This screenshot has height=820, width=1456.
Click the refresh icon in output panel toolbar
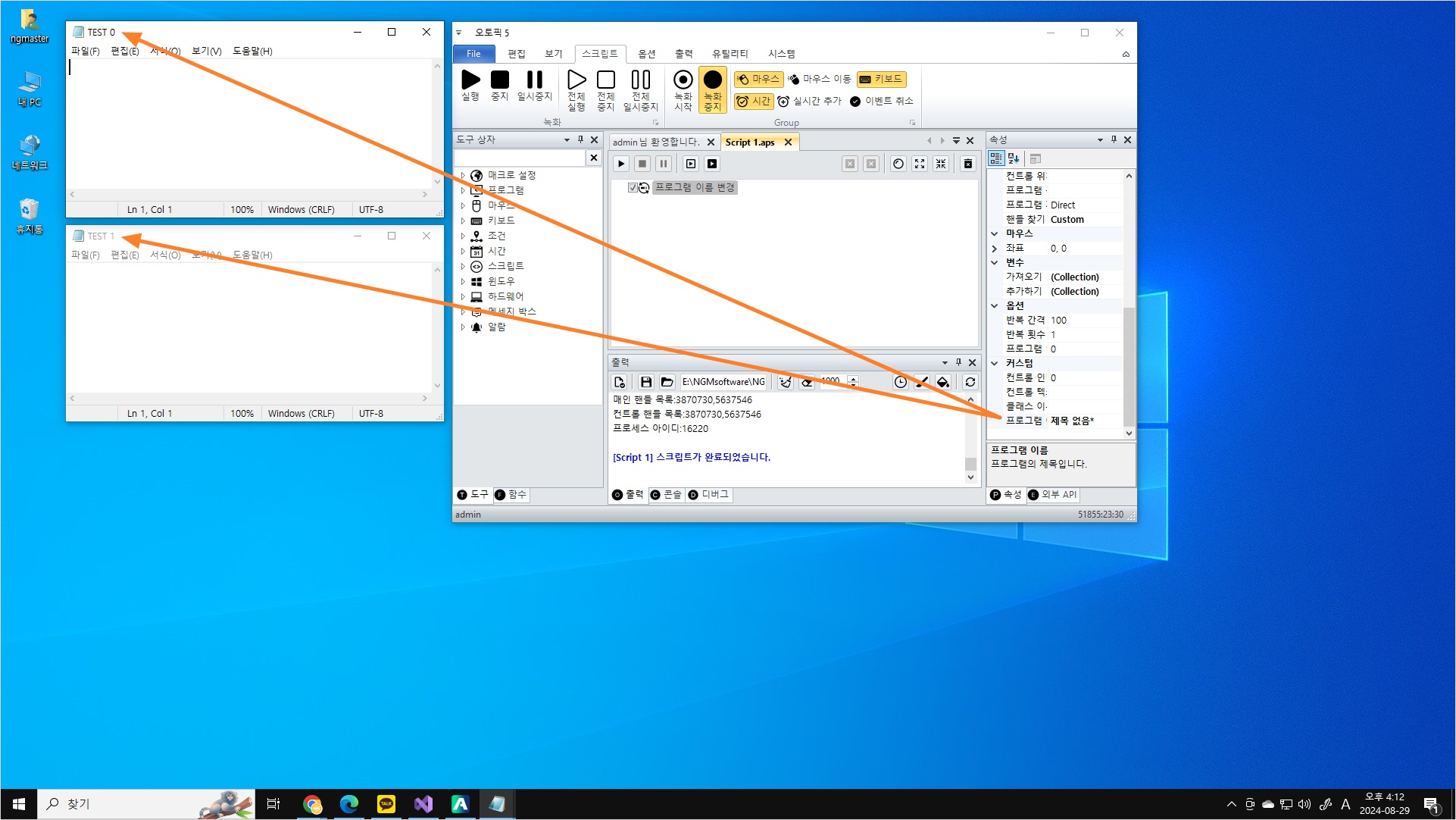pos(970,382)
